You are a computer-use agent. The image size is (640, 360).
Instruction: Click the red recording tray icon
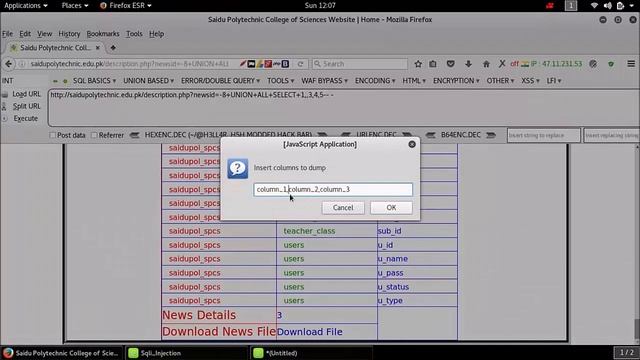[x=550, y=6]
